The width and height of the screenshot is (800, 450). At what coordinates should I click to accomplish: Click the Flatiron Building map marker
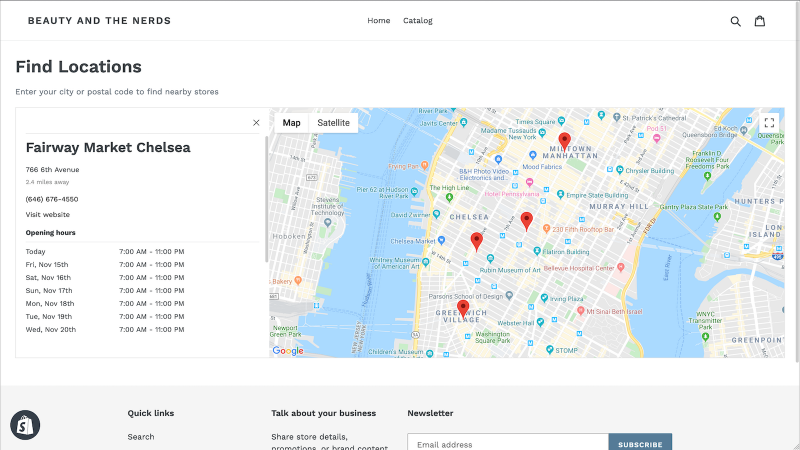[537, 251]
